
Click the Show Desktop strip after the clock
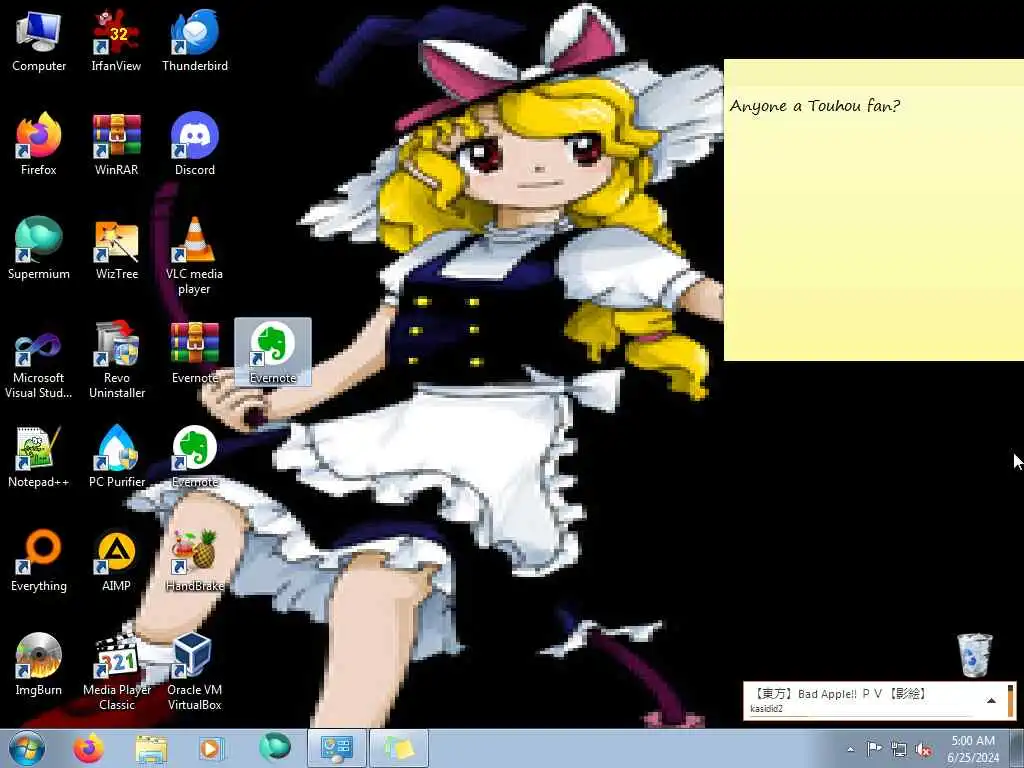pos(1017,748)
